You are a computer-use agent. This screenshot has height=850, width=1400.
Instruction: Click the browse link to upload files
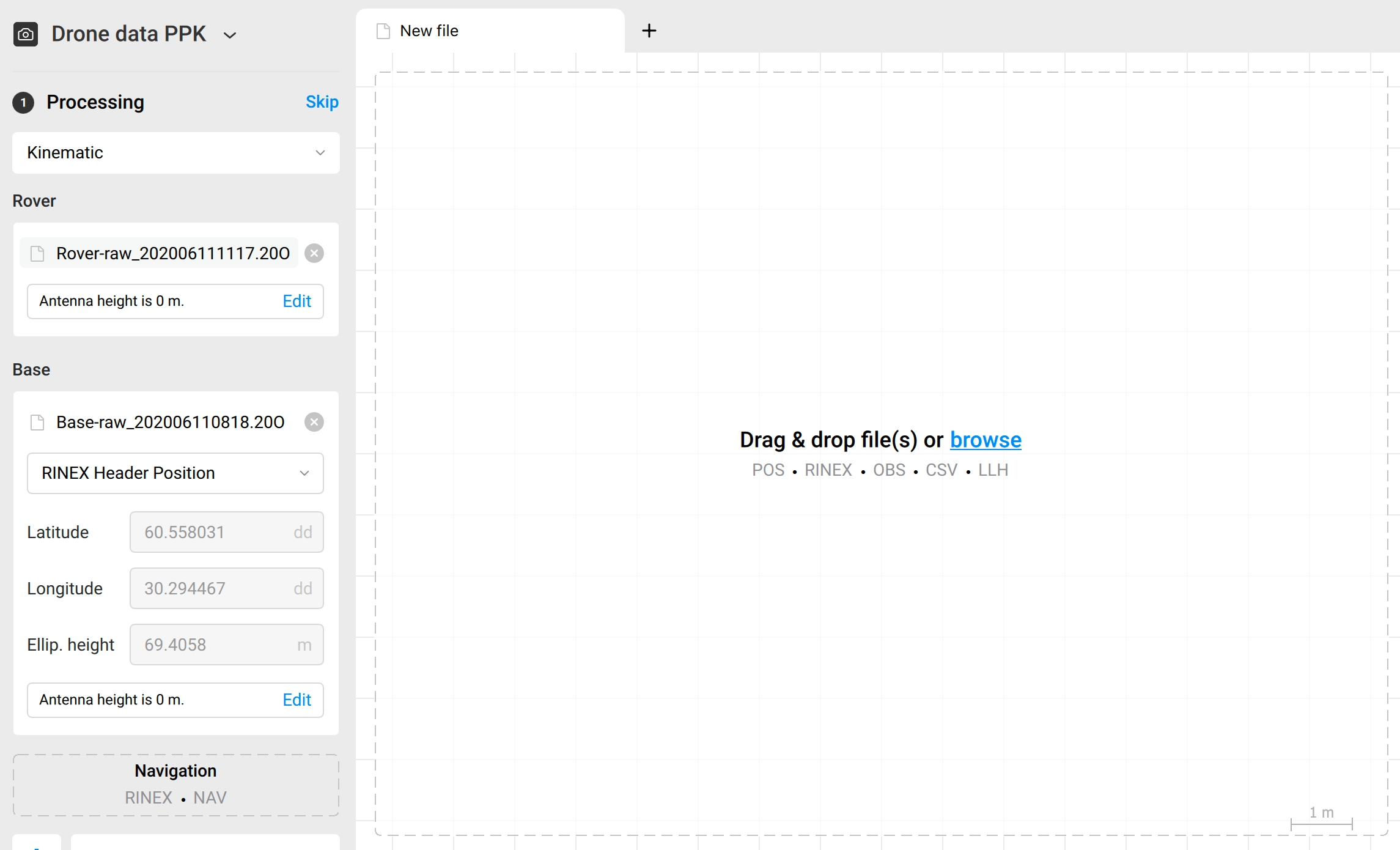(986, 440)
